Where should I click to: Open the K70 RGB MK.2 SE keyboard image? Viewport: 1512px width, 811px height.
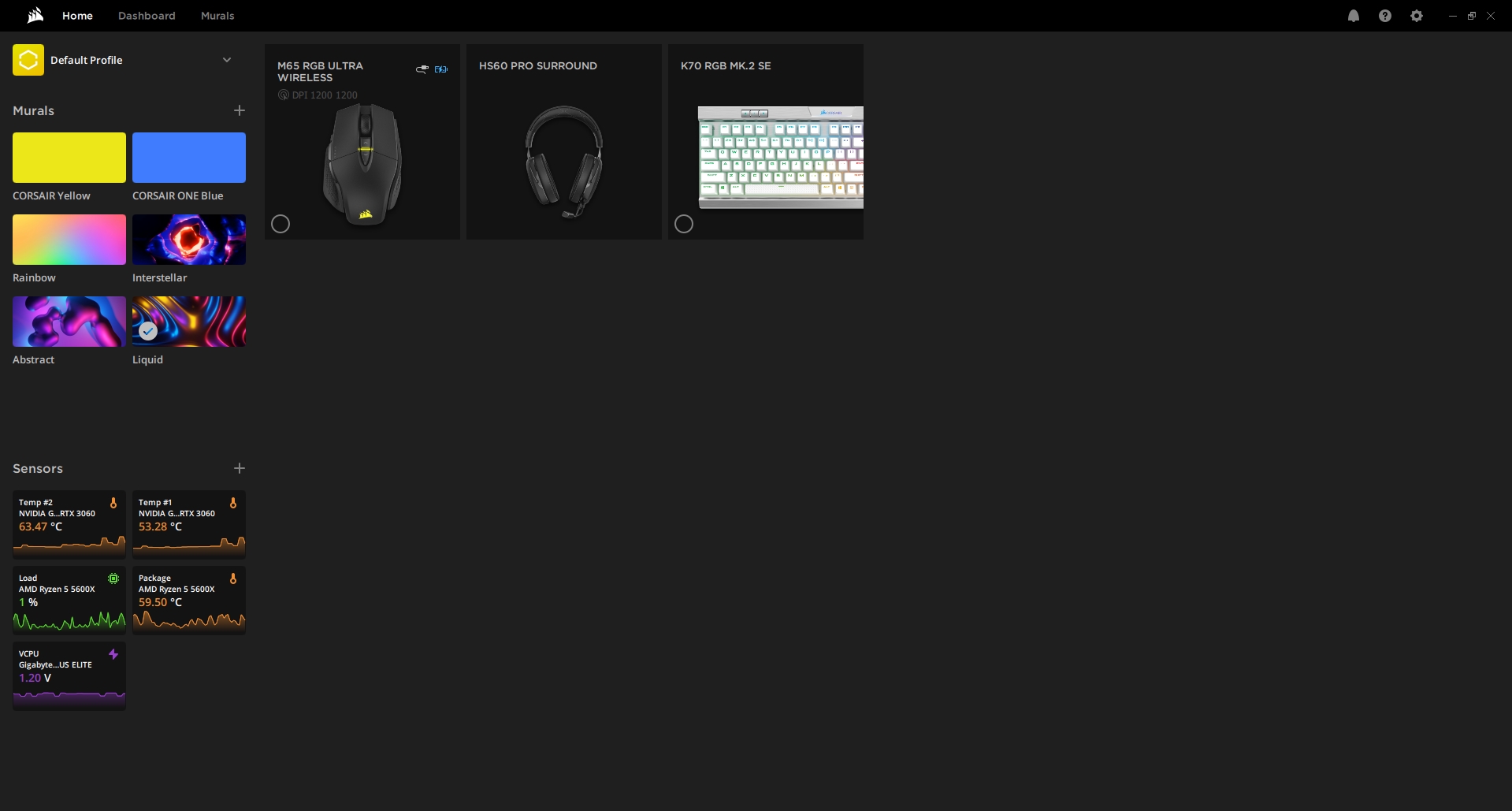coord(781,158)
